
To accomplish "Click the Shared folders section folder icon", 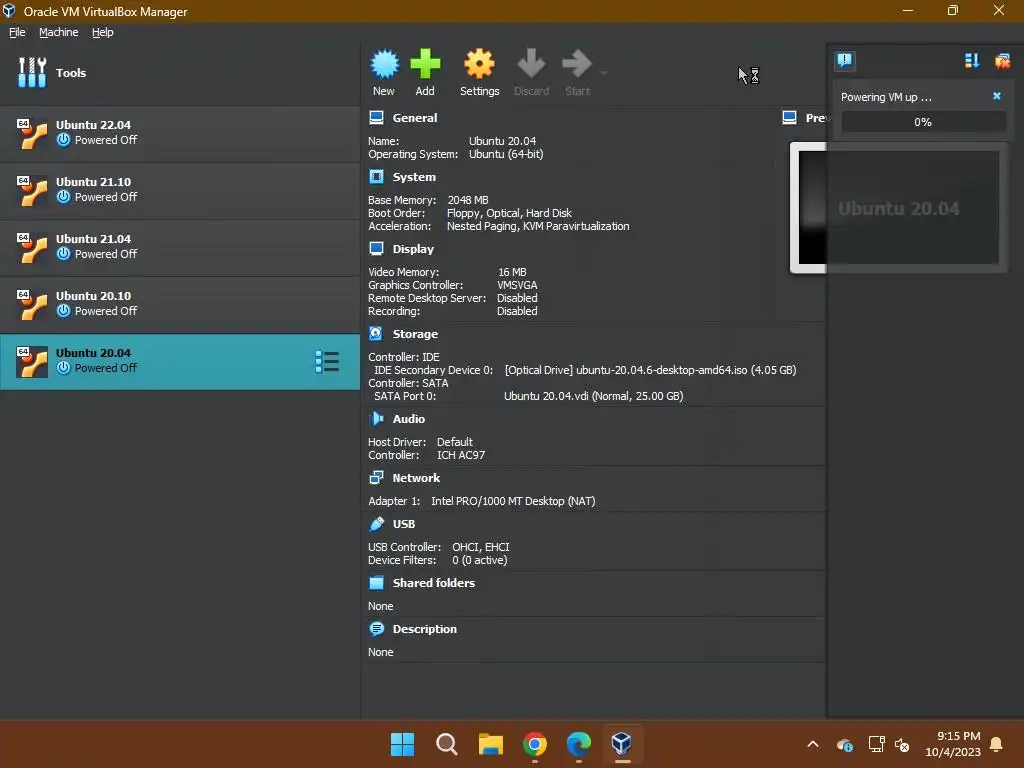I will pos(376,583).
